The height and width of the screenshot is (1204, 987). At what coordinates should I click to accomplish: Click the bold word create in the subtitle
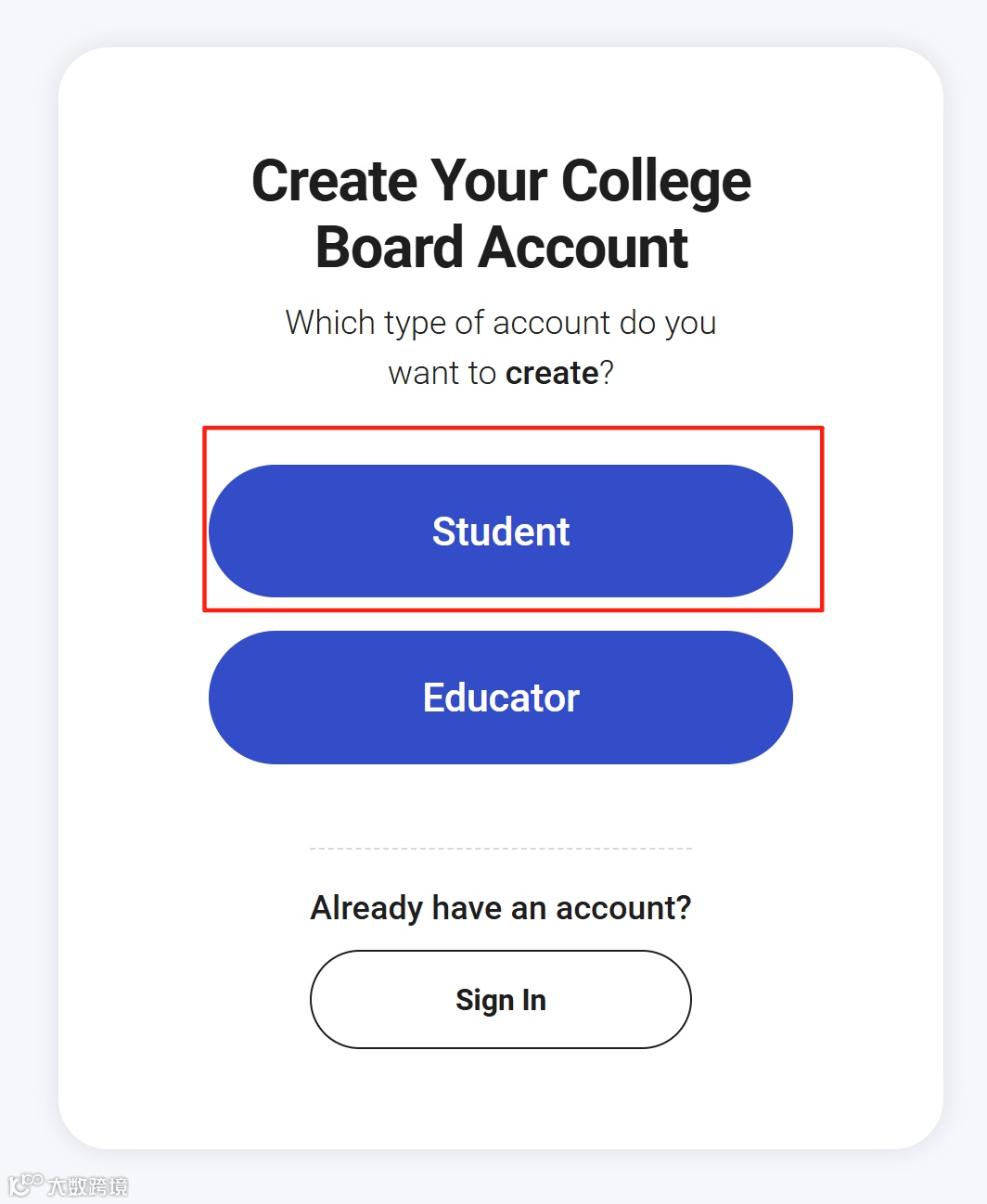[x=552, y=373]
